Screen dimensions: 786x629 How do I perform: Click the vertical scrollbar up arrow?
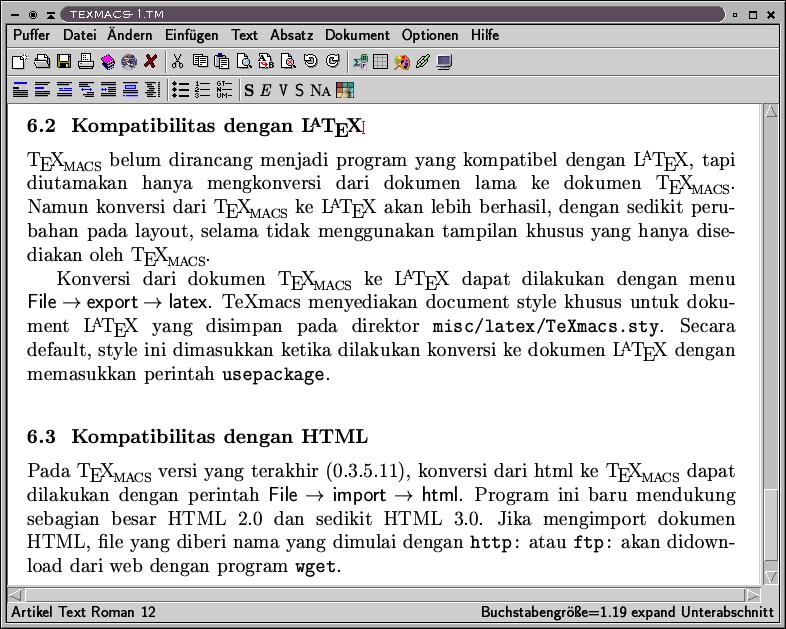pyautogui.click(x=771, y=111)
